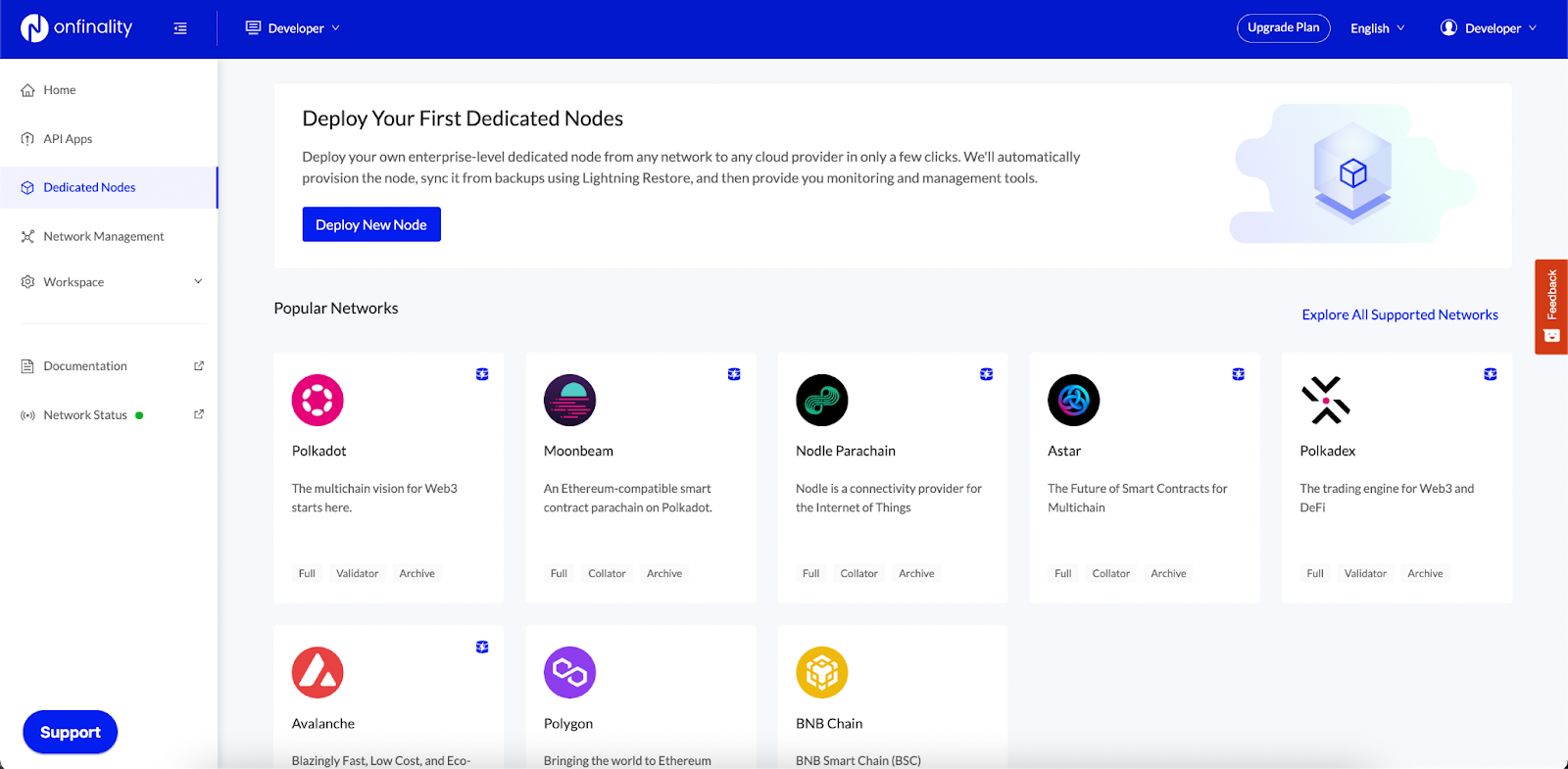Click the Polygon network logo
Viewport: 1568px width, 769px height.
[x=569, y=673]
